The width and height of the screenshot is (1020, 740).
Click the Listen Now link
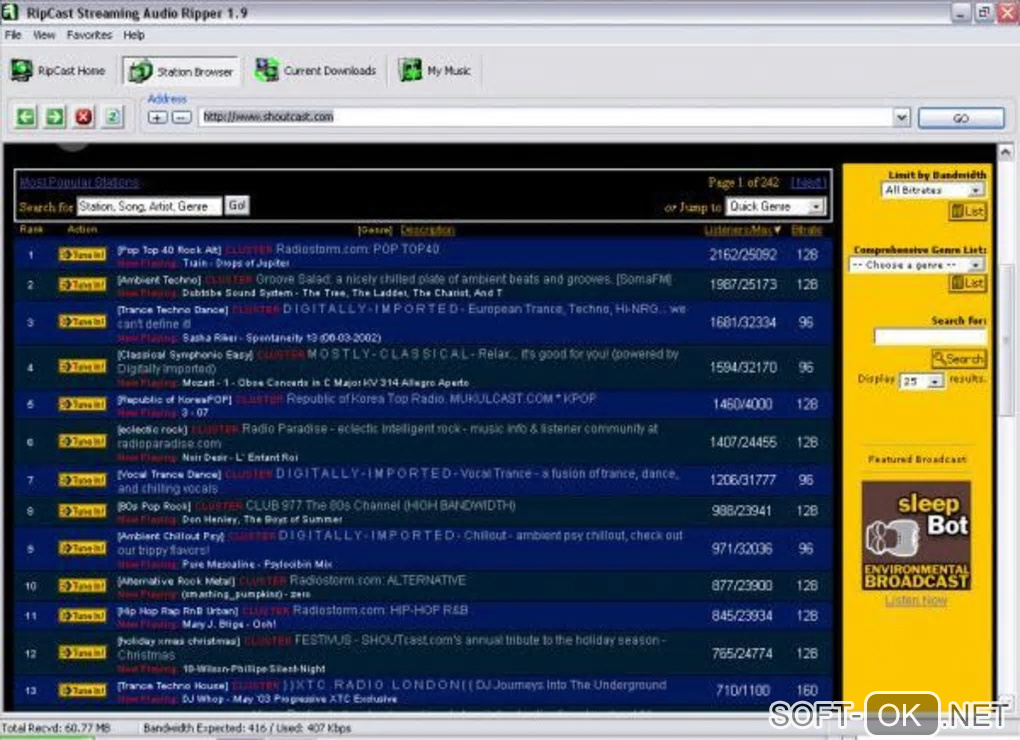pyautogui.click(x=916, y=601)
